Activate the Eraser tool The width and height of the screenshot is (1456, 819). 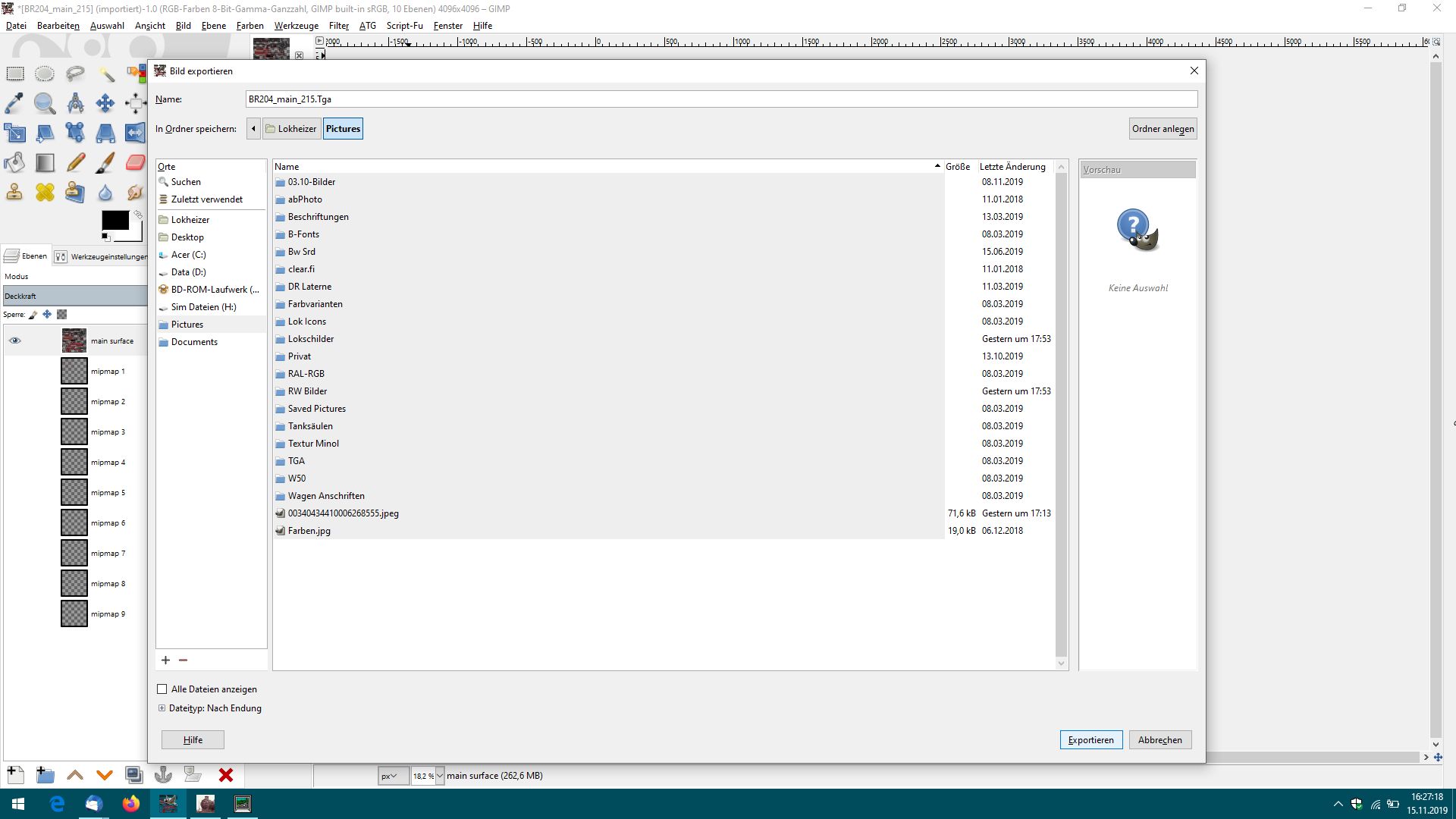(135, 162)
